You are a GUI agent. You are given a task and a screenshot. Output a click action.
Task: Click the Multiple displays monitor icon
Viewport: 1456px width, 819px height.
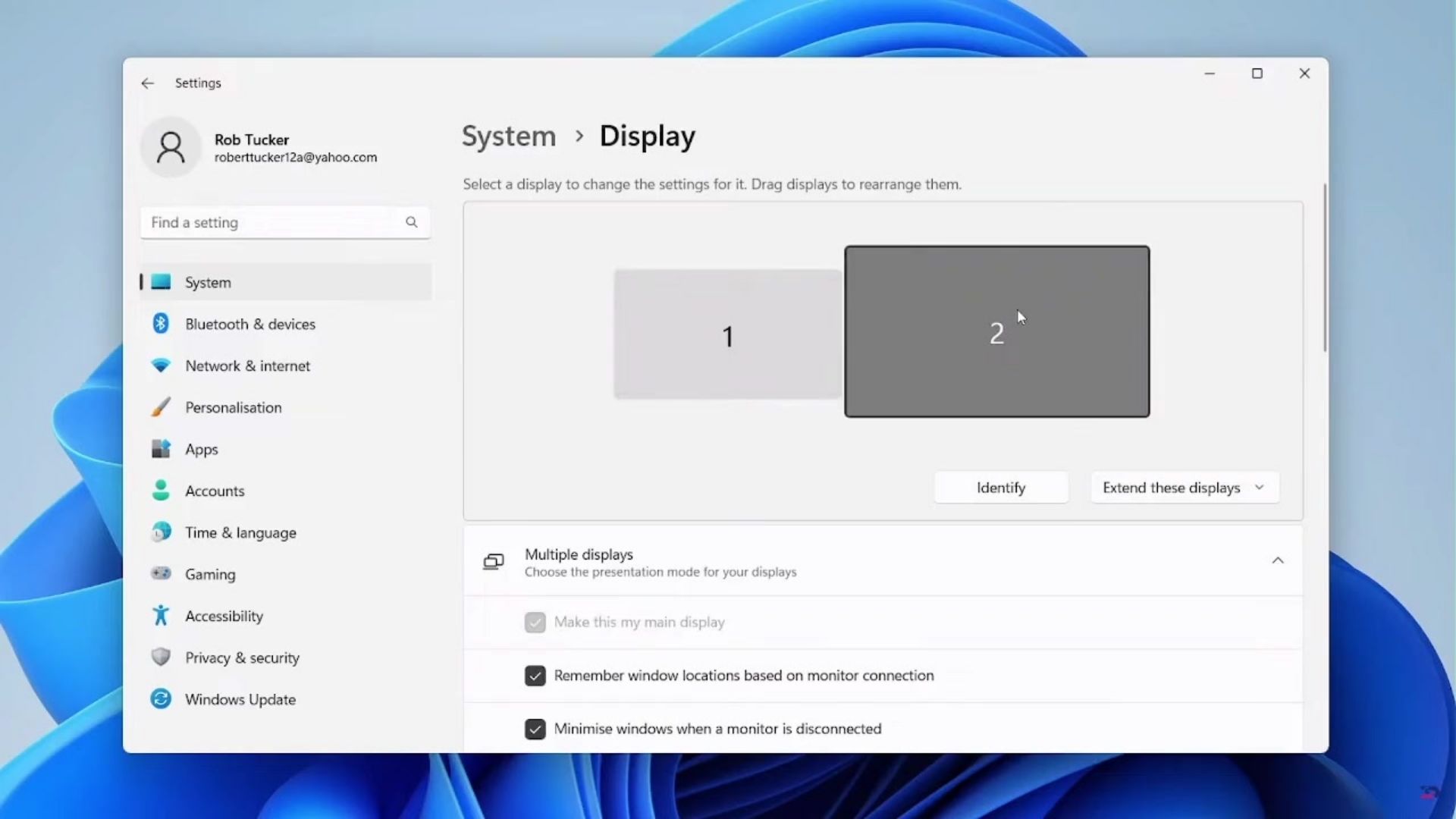pos(494,562)
